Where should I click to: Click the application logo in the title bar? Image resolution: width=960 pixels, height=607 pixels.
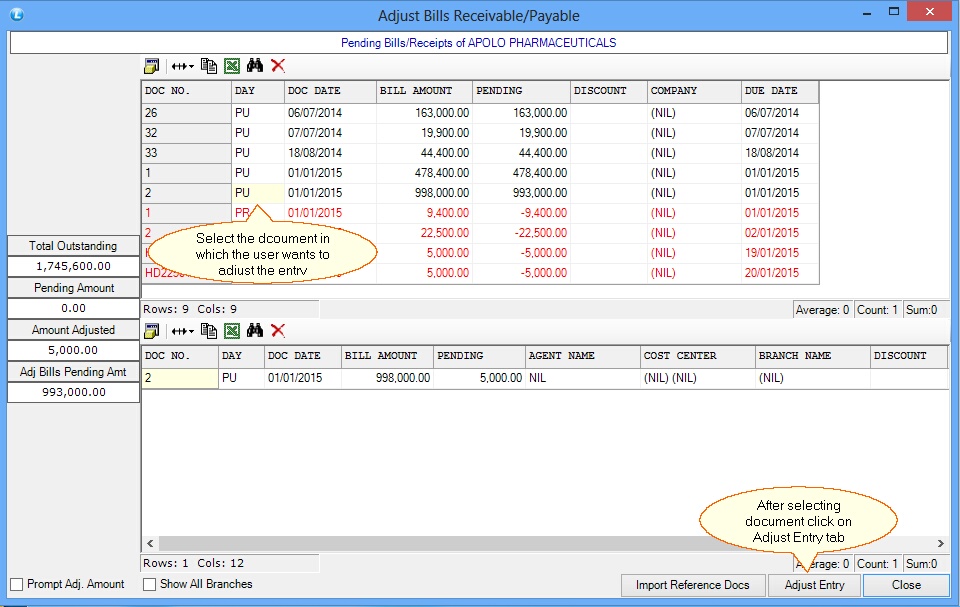(17, 14)
